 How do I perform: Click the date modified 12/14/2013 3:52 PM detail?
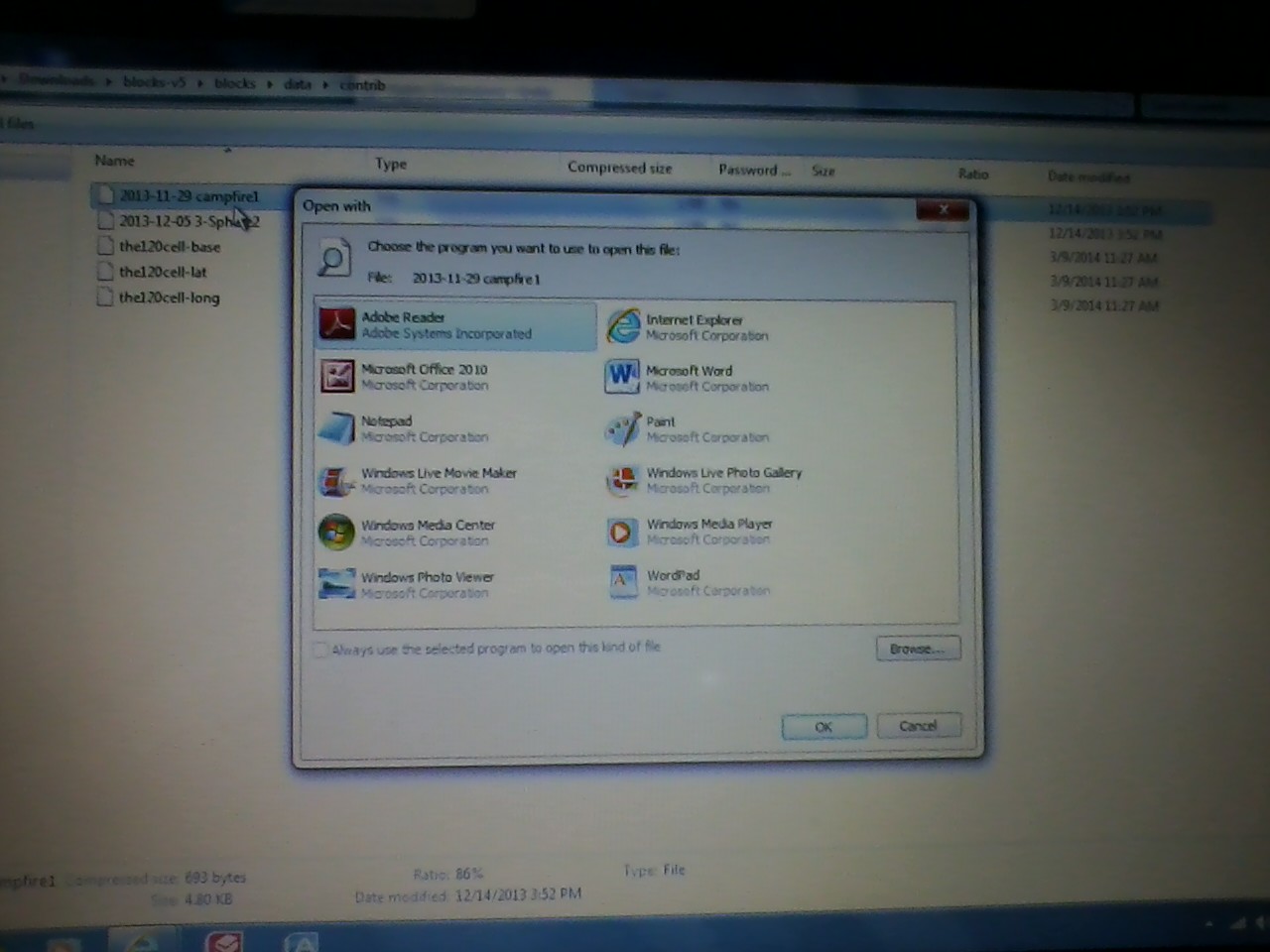[x=518, y=894]
